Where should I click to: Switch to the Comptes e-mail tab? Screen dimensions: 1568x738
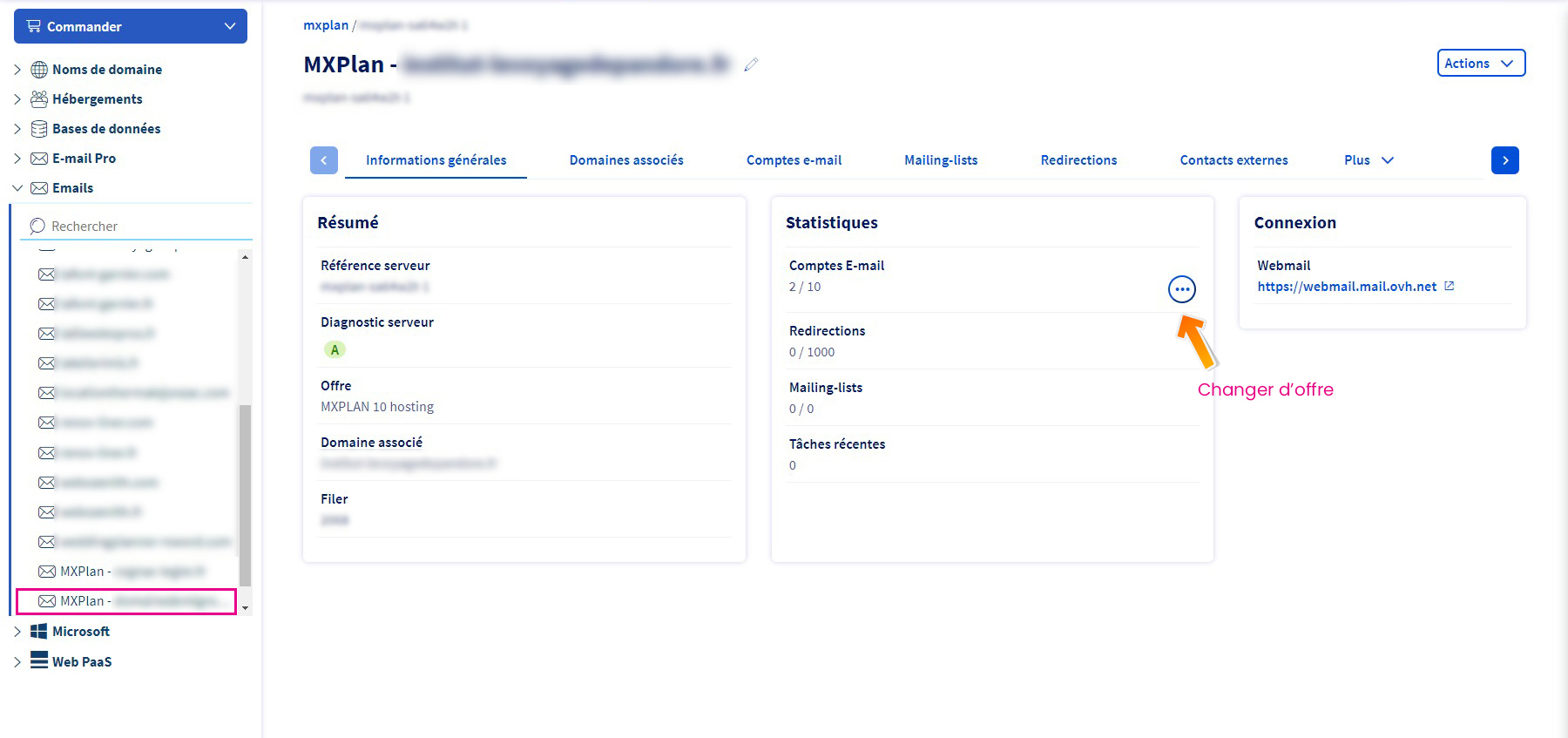pyautogui.click(x=794, y=160)
